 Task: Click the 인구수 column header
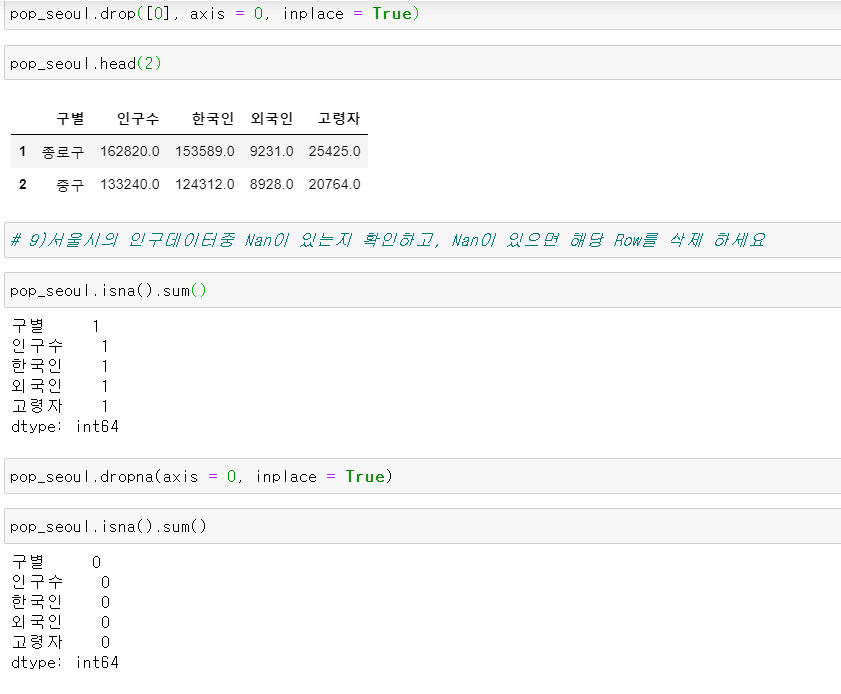(x=138, y=119)
